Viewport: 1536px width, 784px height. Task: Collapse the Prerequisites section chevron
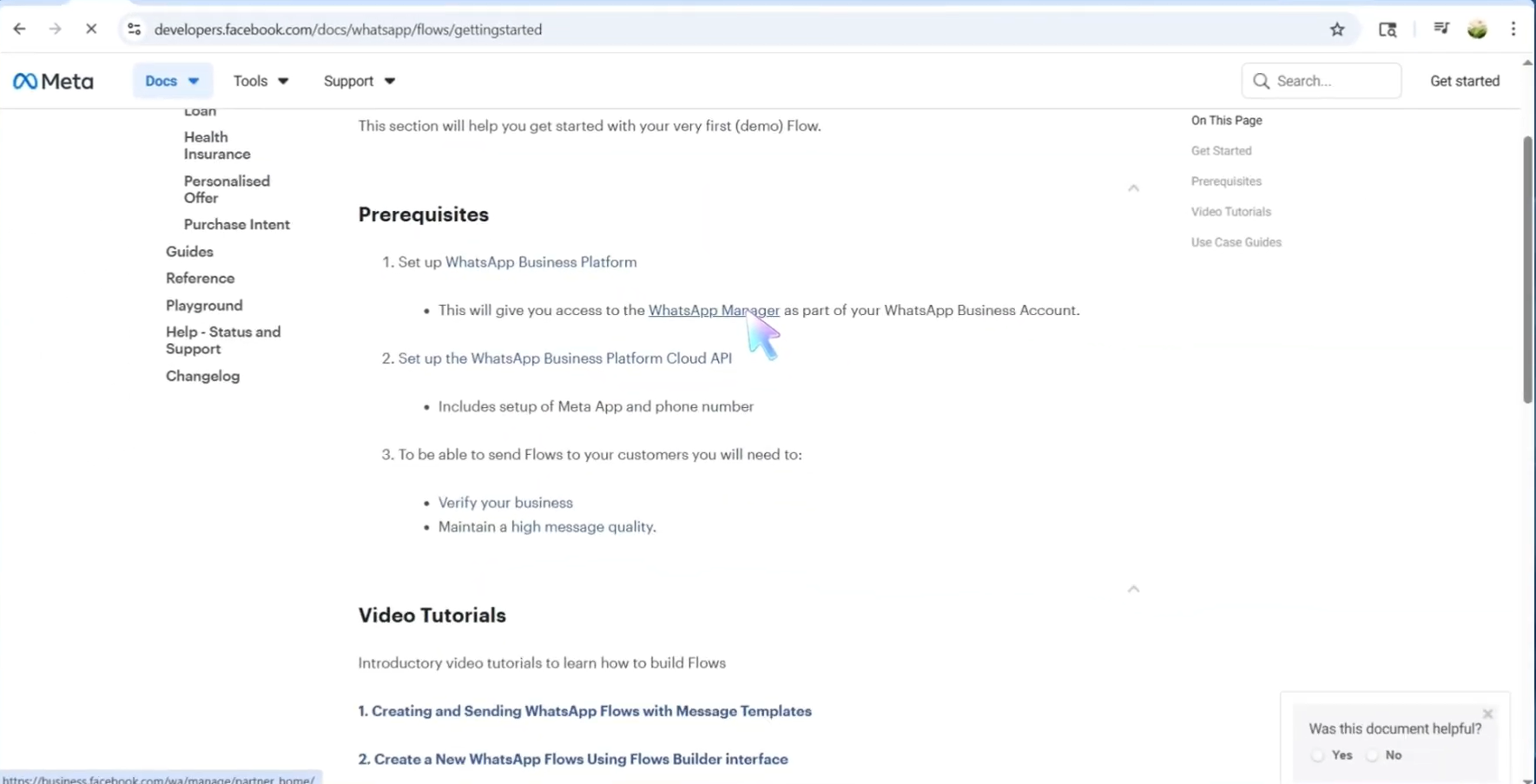1133,188
